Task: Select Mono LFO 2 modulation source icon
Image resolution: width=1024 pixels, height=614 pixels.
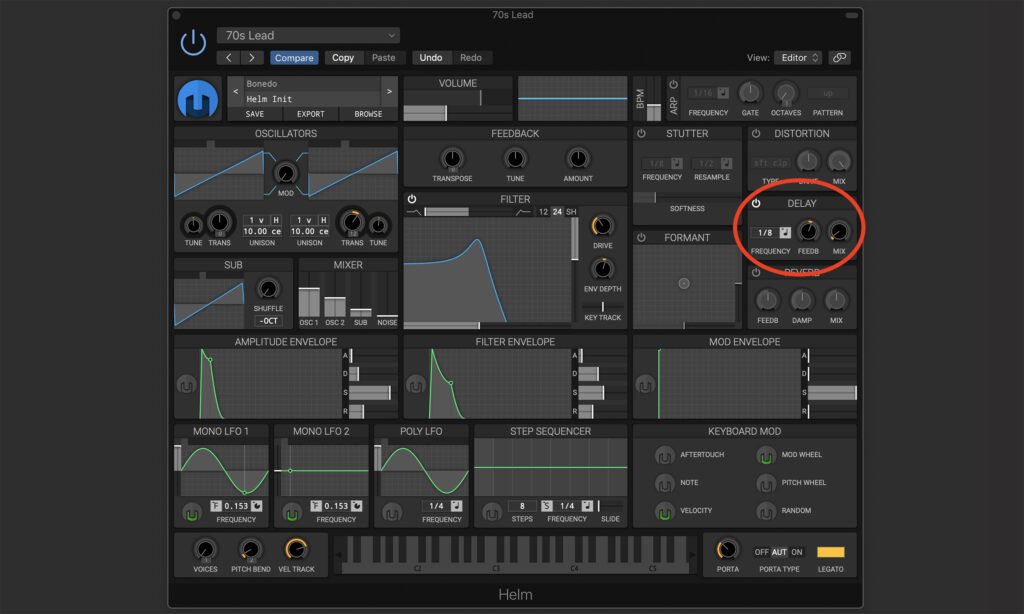Action: (x=291, y=513)
